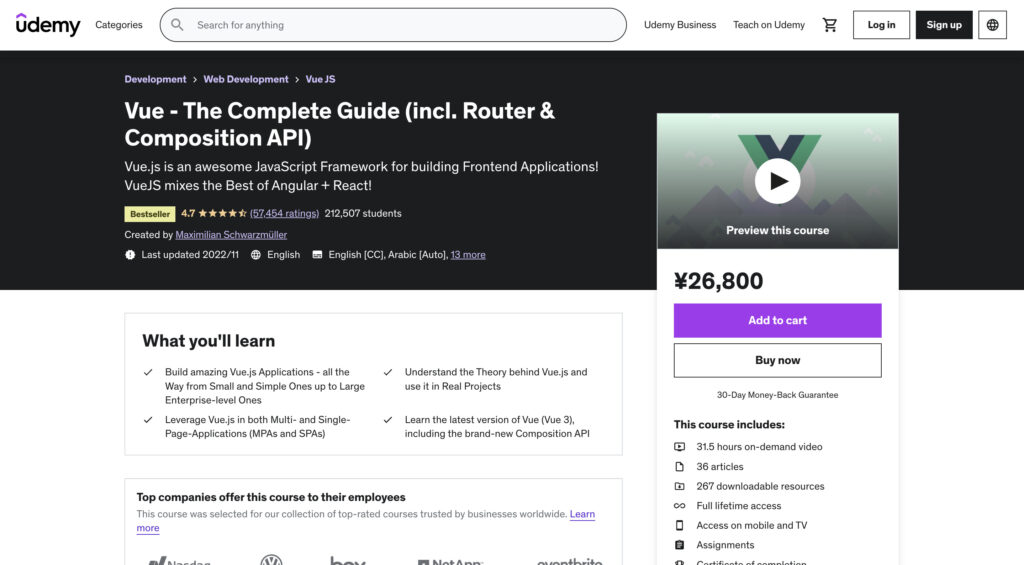Click the 30-Day Money-Back Guarantee text

coord(777,395)
